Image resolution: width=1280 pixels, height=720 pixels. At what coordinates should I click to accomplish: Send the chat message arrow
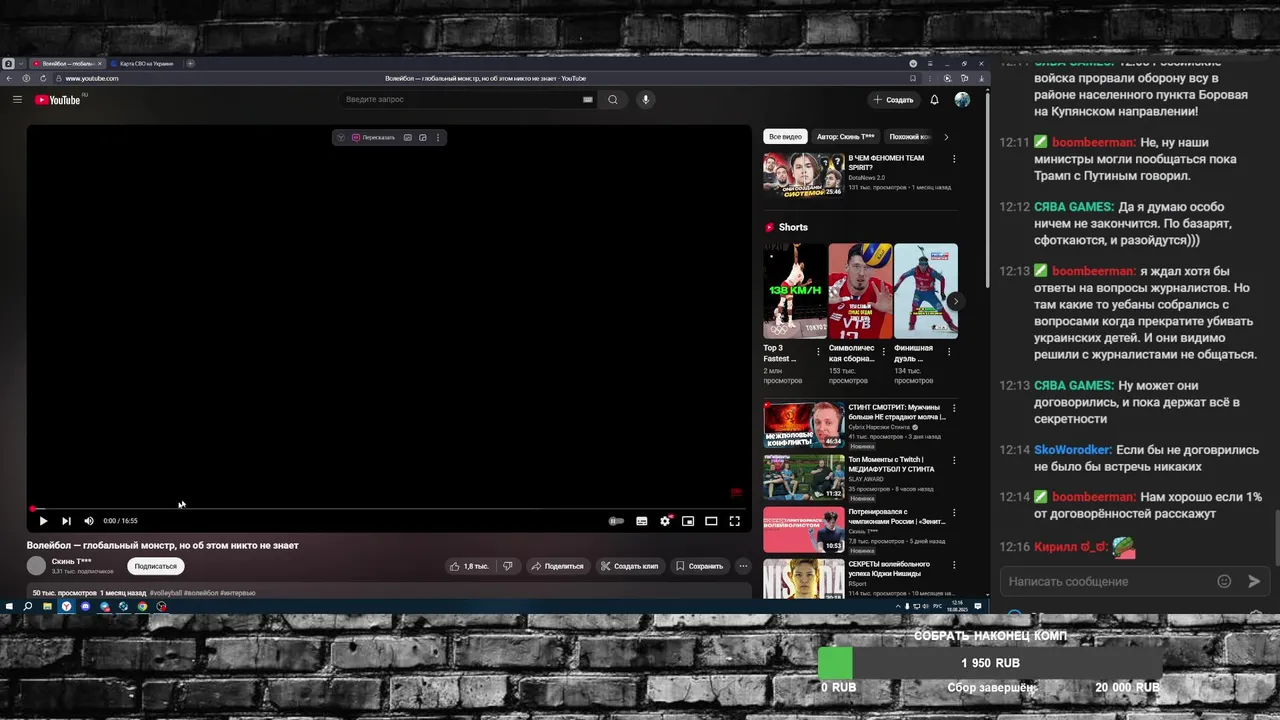[x=1254, y=581]
